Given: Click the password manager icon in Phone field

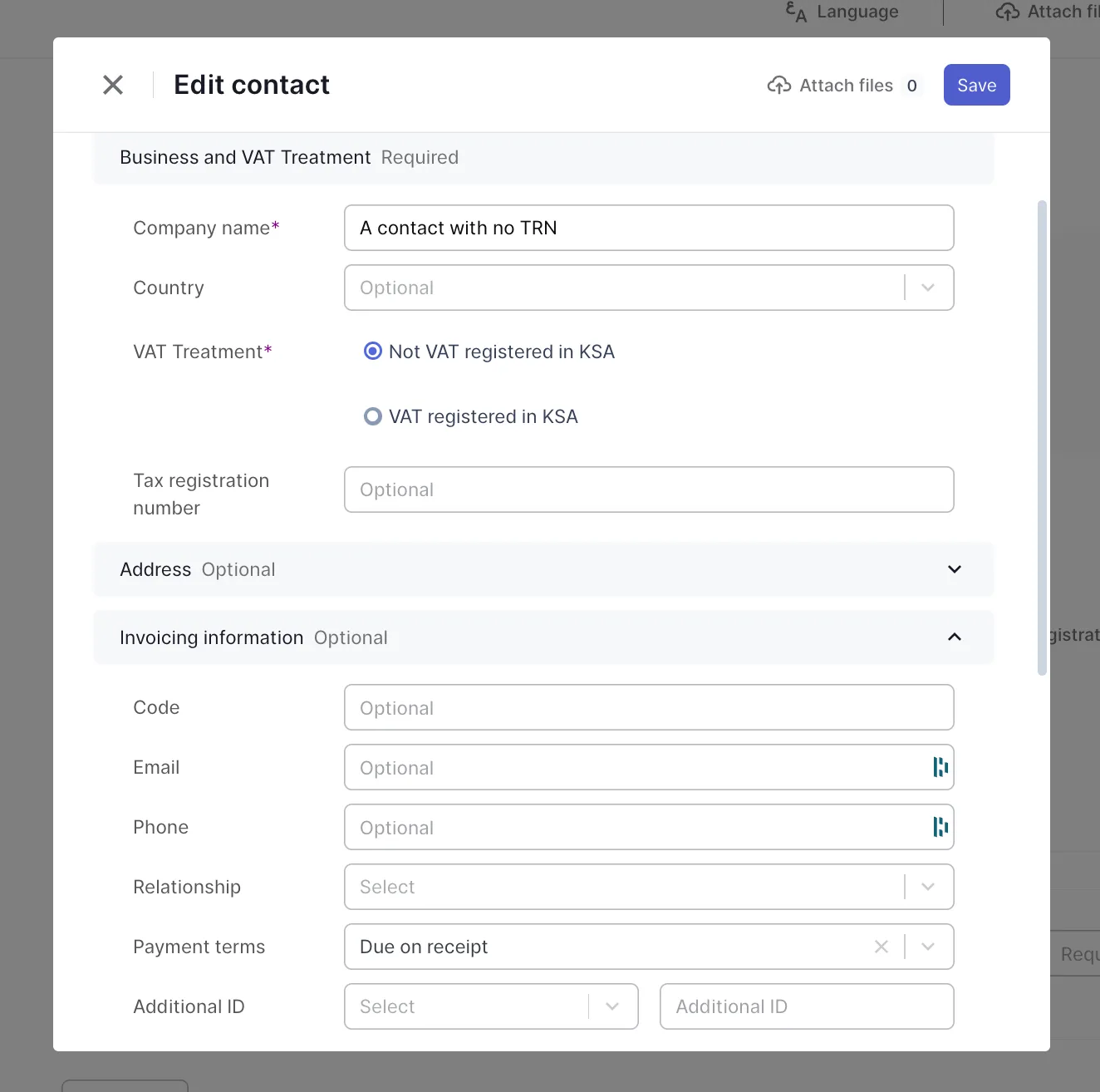Looking at the screenshot, I should 940,827.
